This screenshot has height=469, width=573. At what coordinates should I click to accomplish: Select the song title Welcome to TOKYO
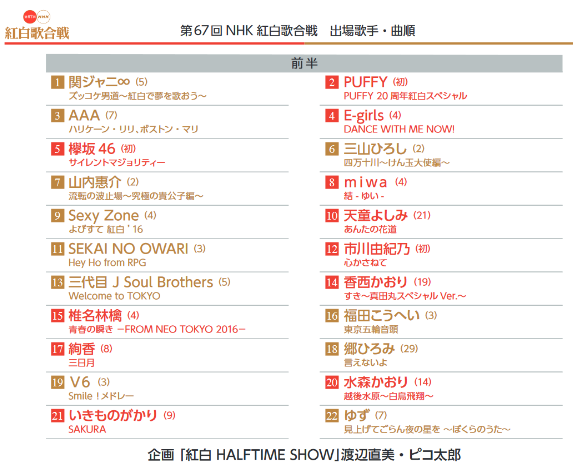[114, 296]
